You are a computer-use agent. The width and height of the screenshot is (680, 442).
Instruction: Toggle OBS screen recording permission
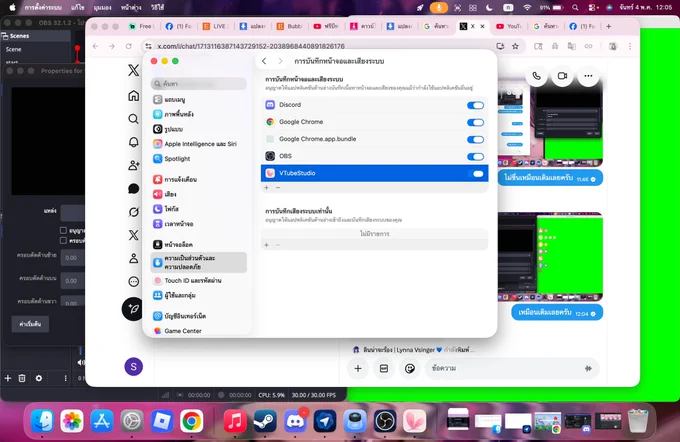tap(475, 157)
